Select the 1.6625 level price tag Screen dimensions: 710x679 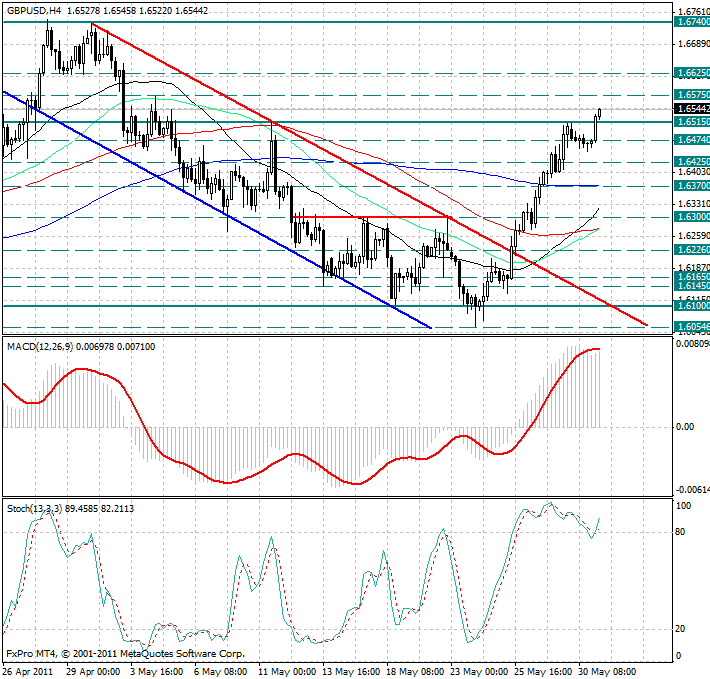pos(691,73)
